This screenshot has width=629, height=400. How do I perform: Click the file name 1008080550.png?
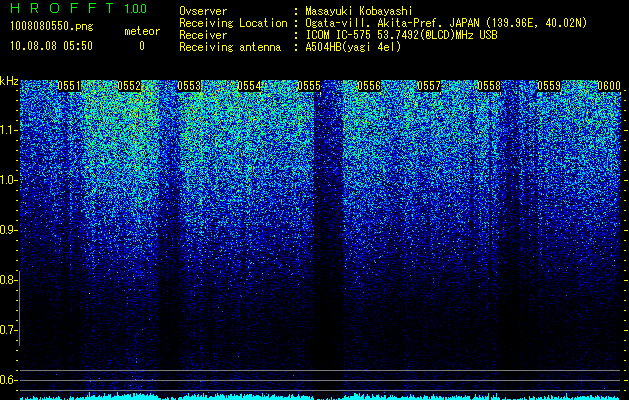(51, 27)
